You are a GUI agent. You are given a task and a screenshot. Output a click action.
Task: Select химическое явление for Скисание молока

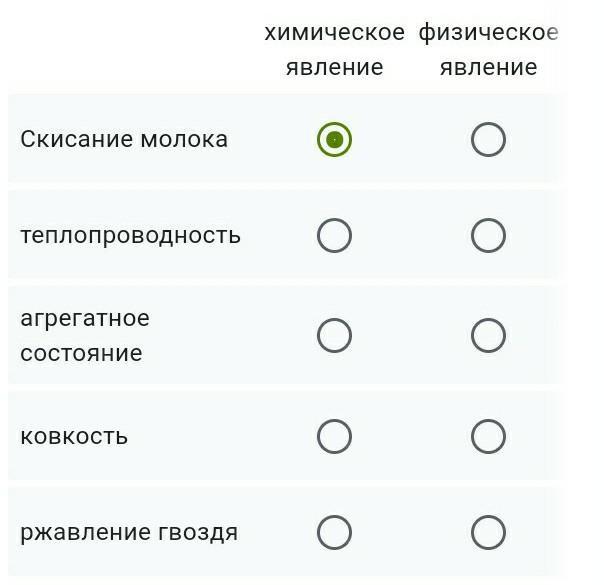pyautogui.click(x=334, y=139)
